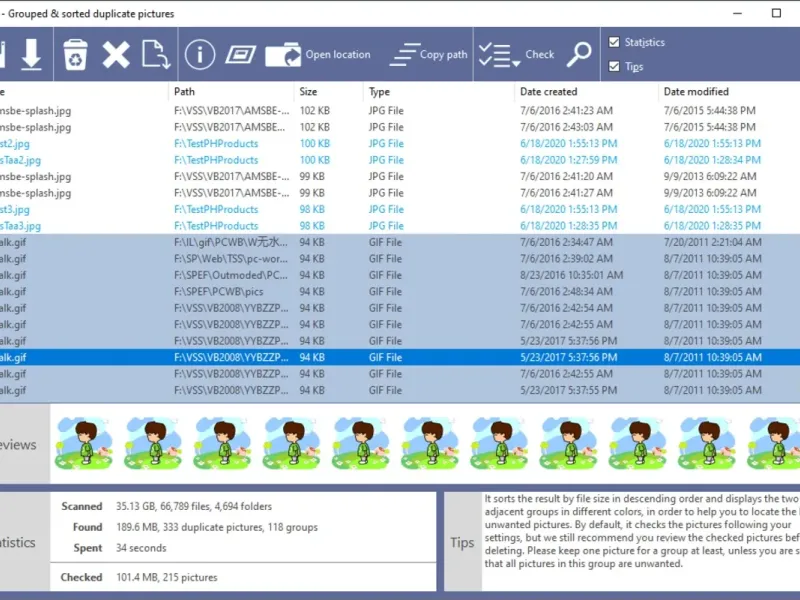Sort by the Path column header
The width and height of the screenshot is (800, 600).
(184, 91)
